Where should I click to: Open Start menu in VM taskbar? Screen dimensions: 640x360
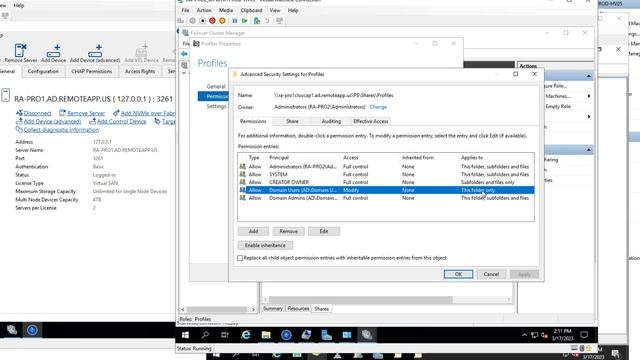point(185,335)
